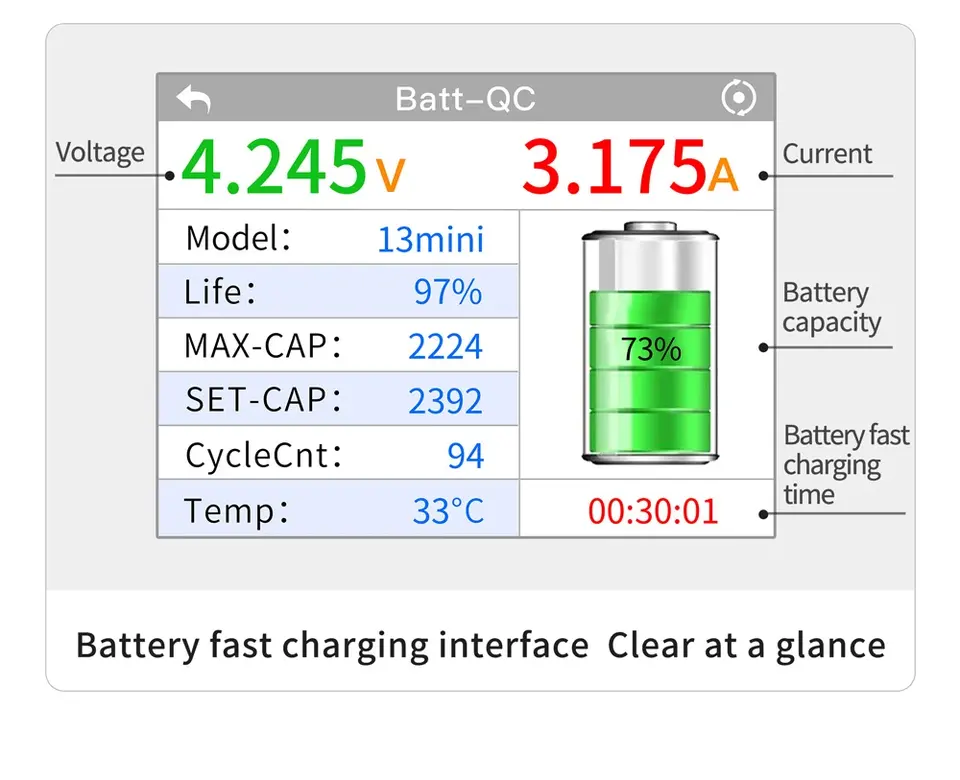
Task: Select the Model 13mini row
Action: point(337,239)
